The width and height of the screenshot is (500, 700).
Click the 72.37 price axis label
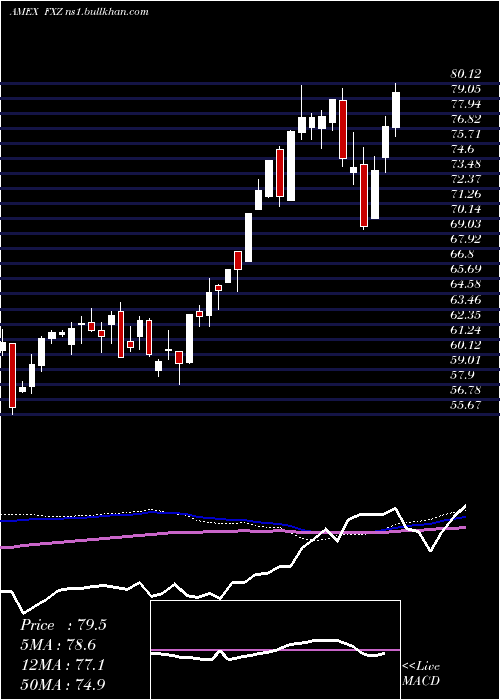(x=466, y=179)
